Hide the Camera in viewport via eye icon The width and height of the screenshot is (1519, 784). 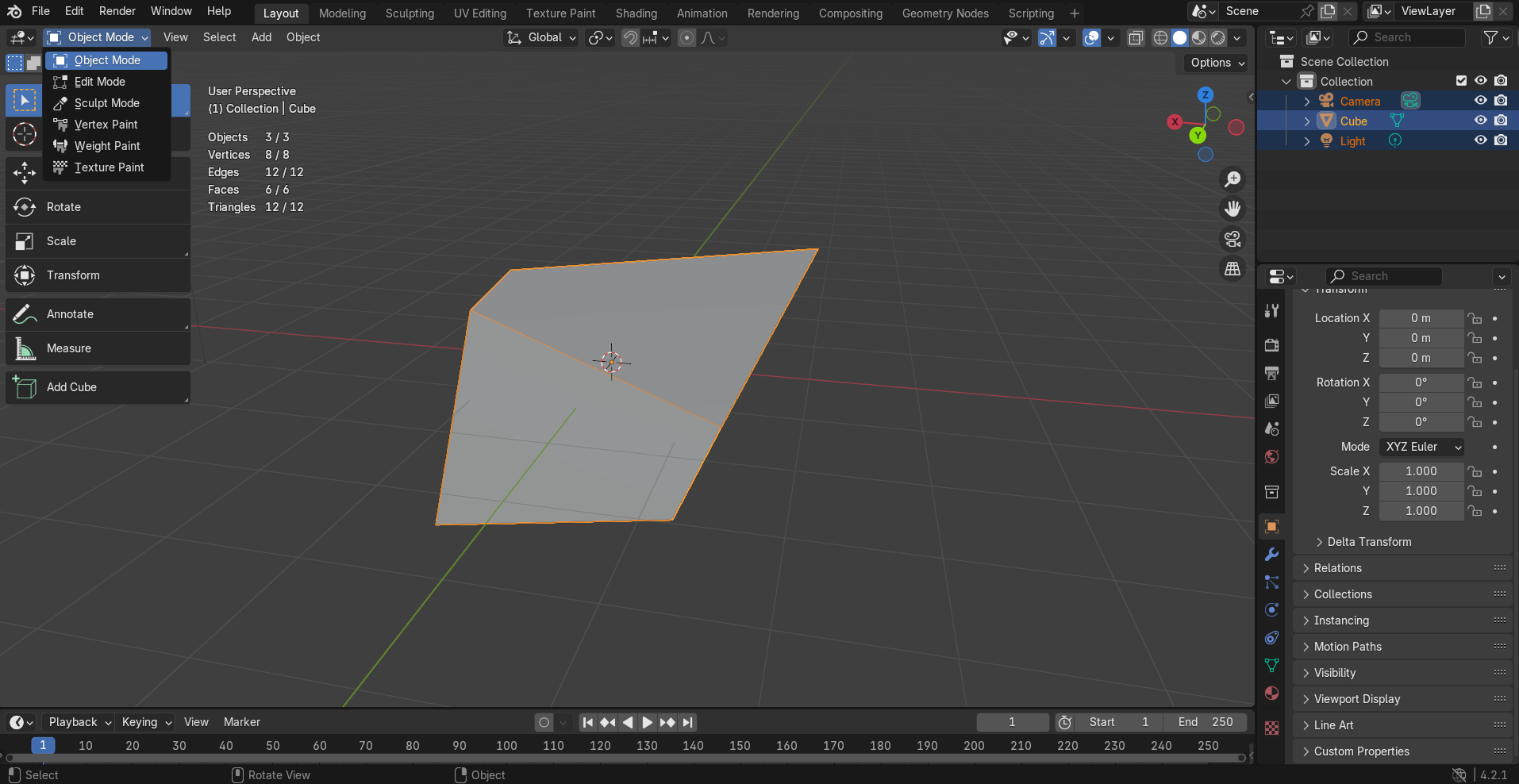[1481, 101]
